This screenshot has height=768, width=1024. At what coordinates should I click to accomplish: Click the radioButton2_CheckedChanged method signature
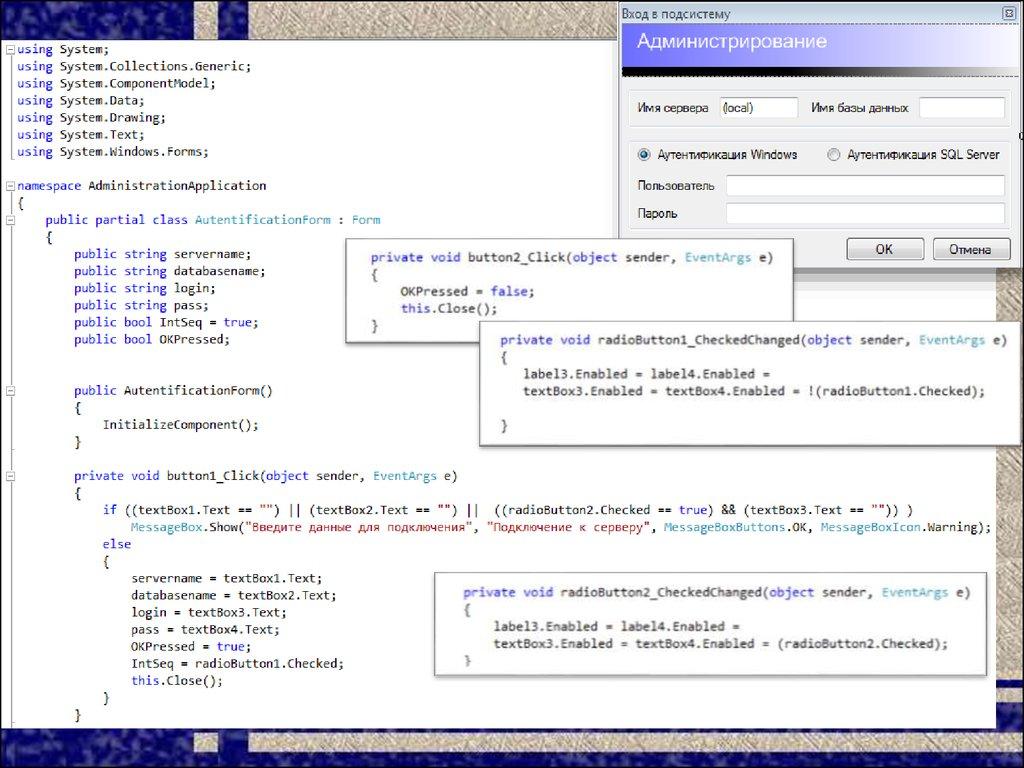tap(716, 592)
